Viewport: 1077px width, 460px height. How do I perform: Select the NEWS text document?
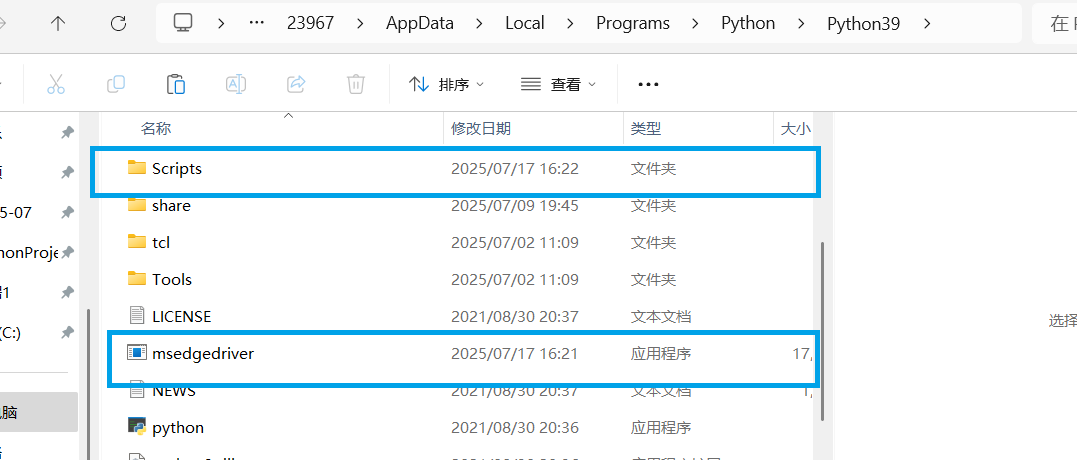(457, 391)
